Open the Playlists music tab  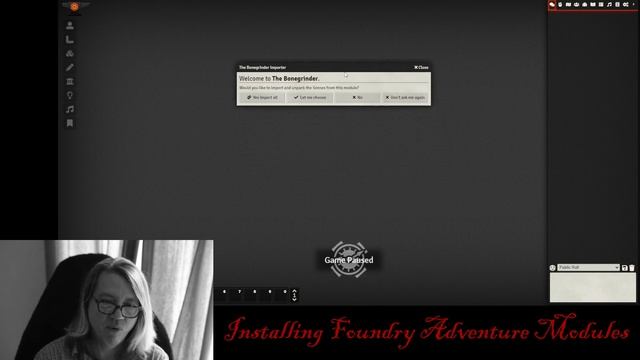609,4
